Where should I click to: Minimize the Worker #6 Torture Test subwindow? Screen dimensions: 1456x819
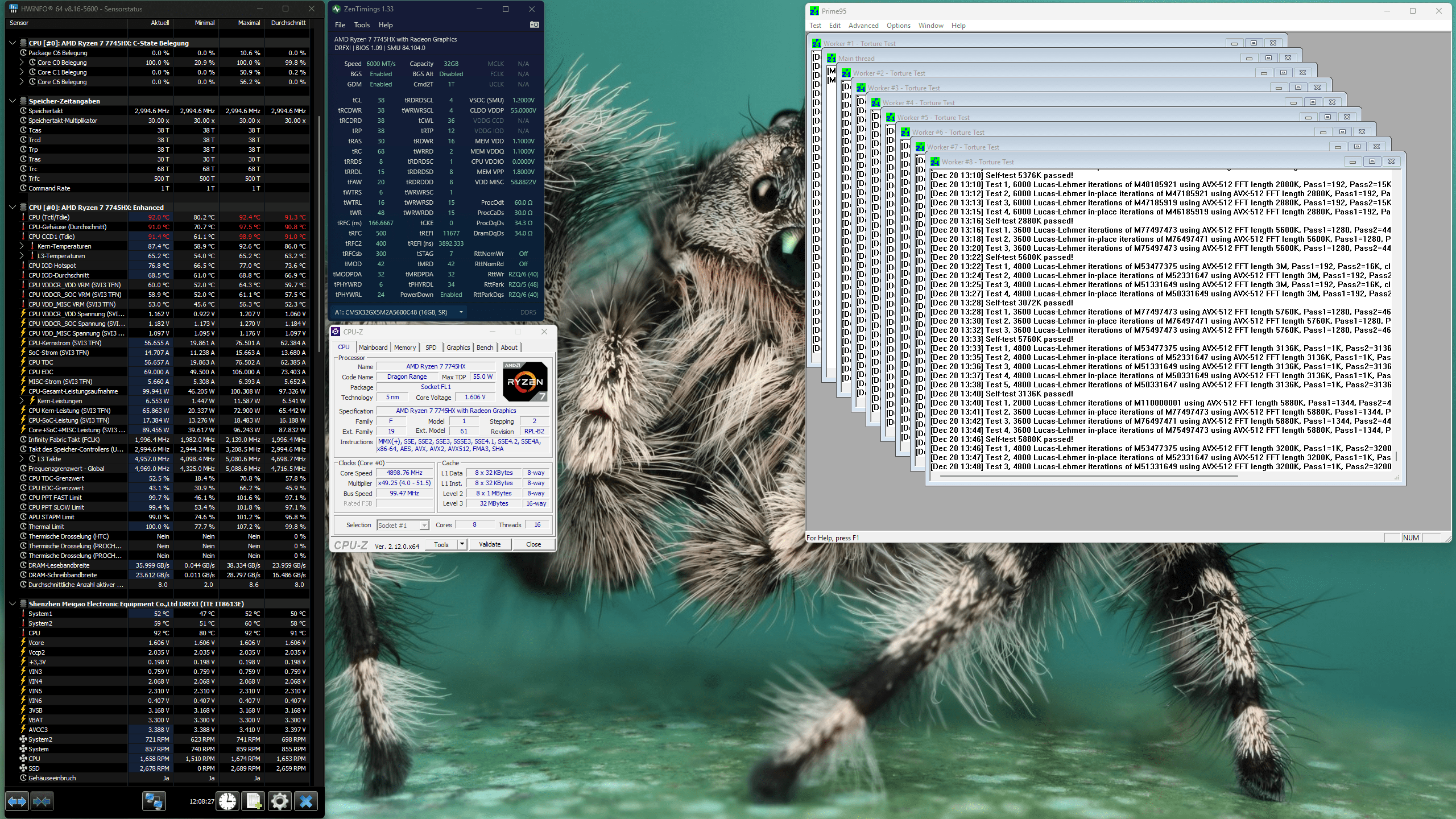[x=1323, y=132]
